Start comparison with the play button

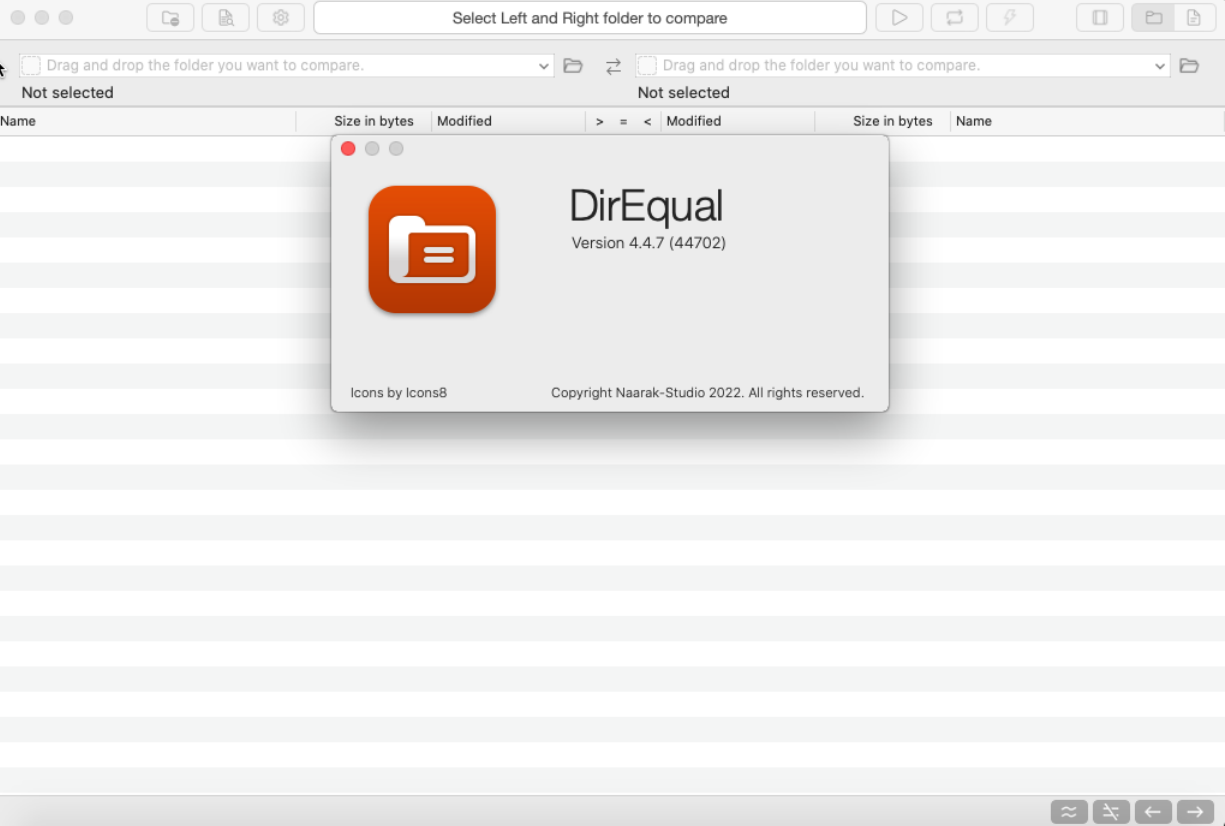(x=899, y=18)
